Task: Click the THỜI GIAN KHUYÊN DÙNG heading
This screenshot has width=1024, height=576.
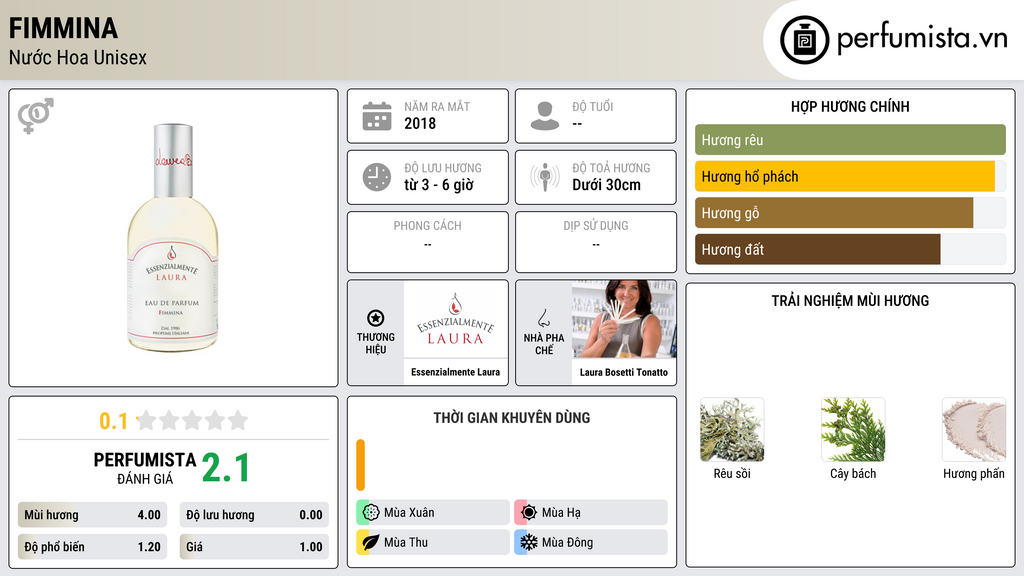Action: 512,418
